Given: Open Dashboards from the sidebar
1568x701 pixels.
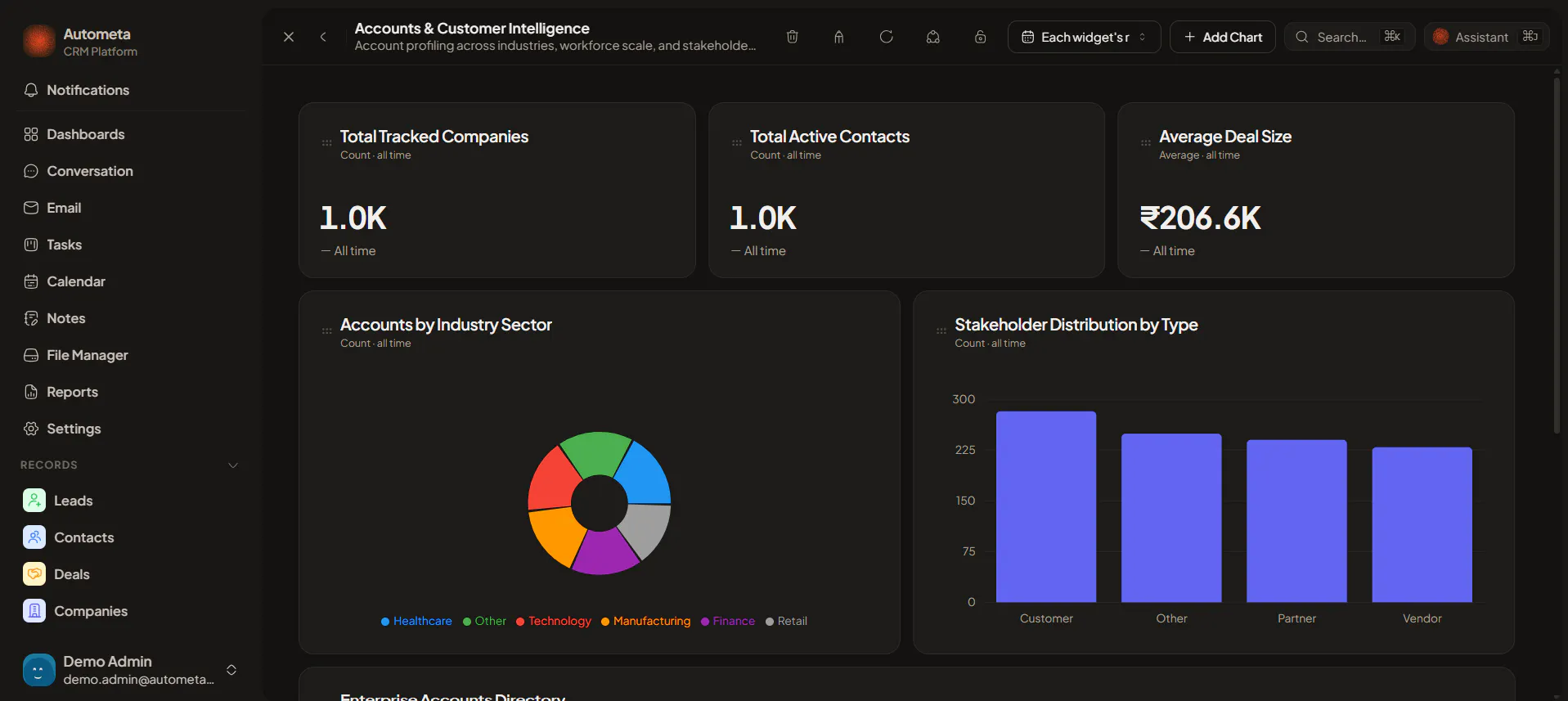Looking at the screenshot, I should click(x=131, y=134).
